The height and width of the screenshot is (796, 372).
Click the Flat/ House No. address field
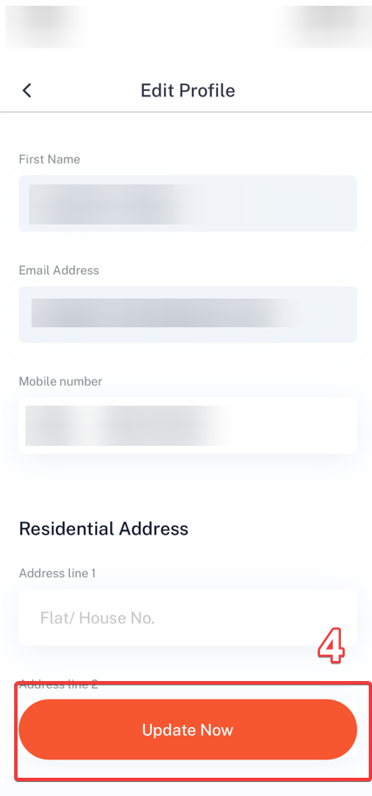[188, 617]
